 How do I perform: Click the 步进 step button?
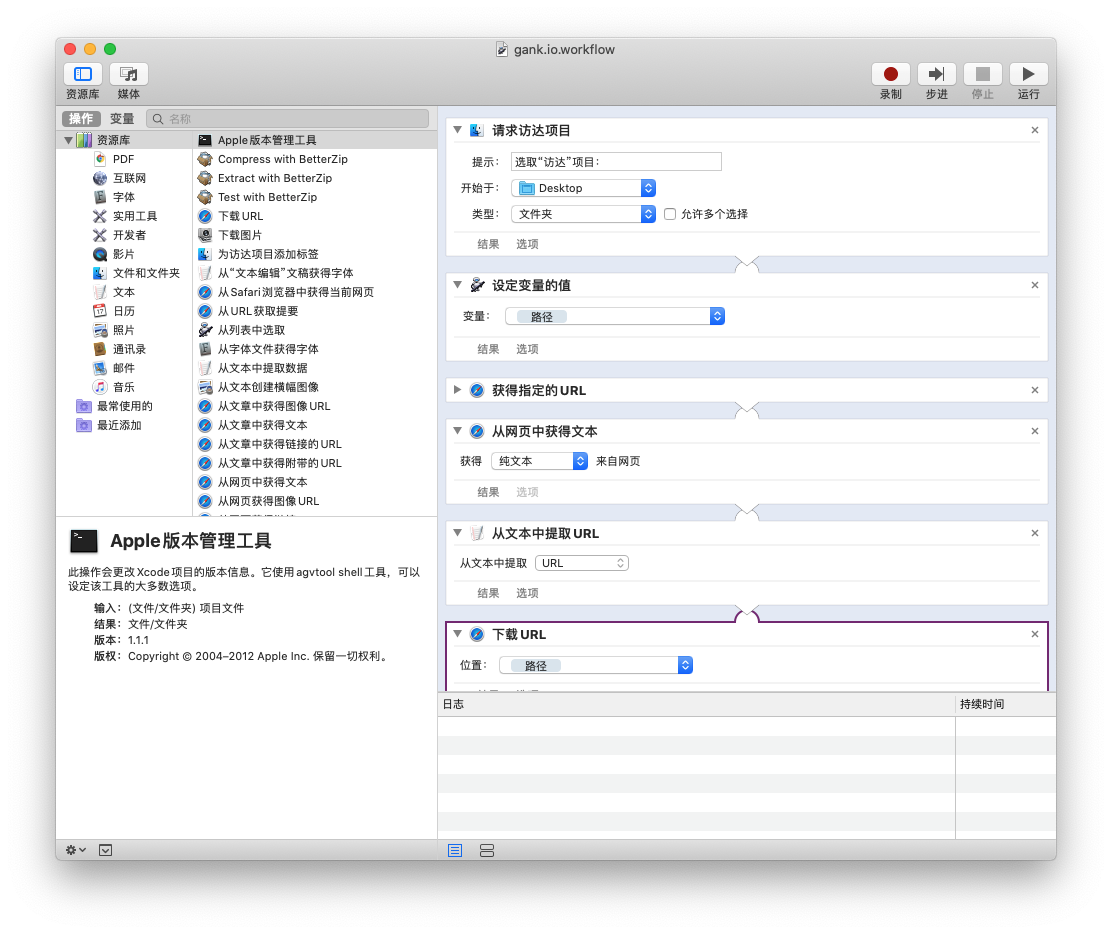tap(937, 74)
